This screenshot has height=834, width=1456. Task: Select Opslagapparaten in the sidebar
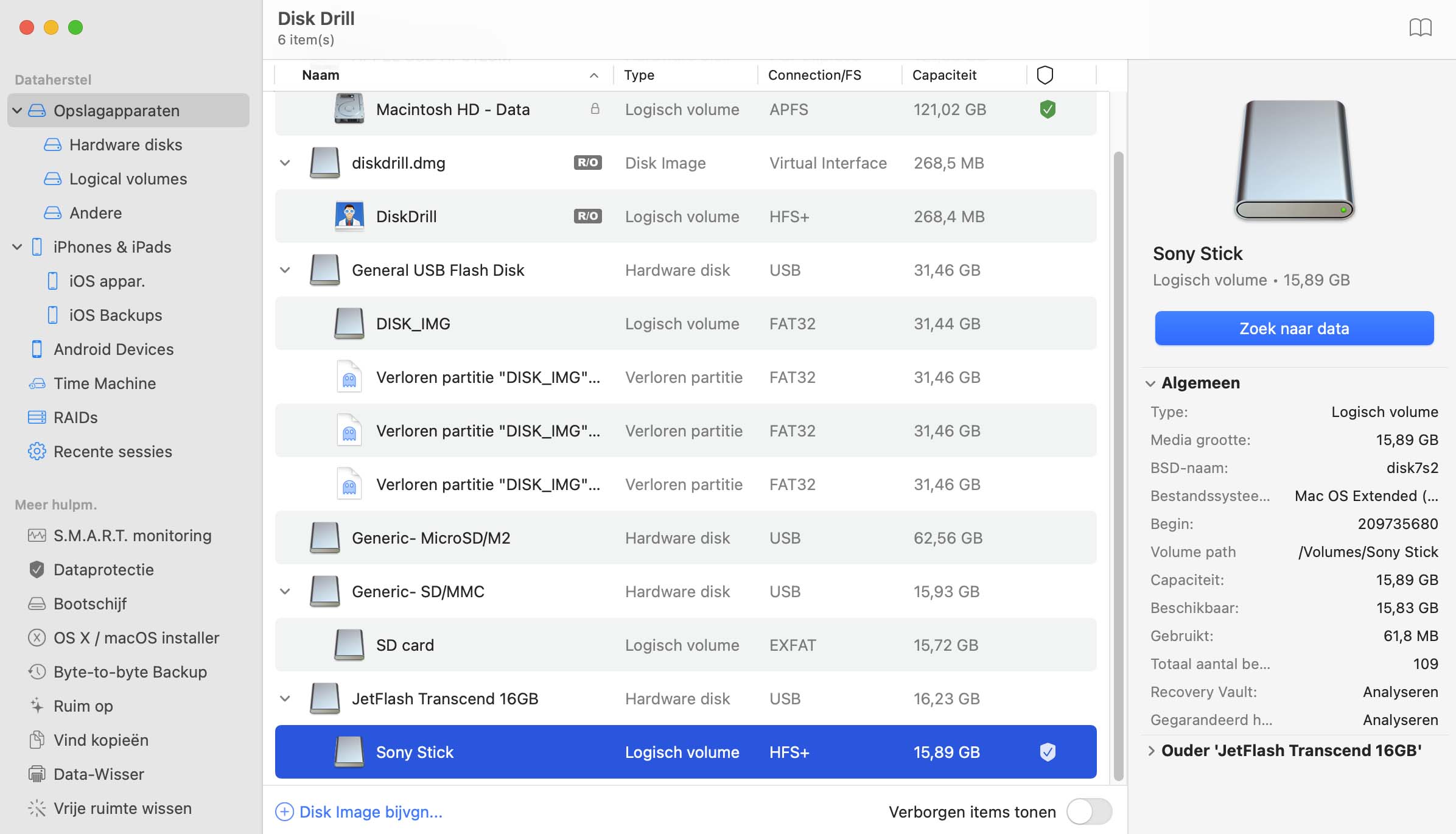(128, 111)
